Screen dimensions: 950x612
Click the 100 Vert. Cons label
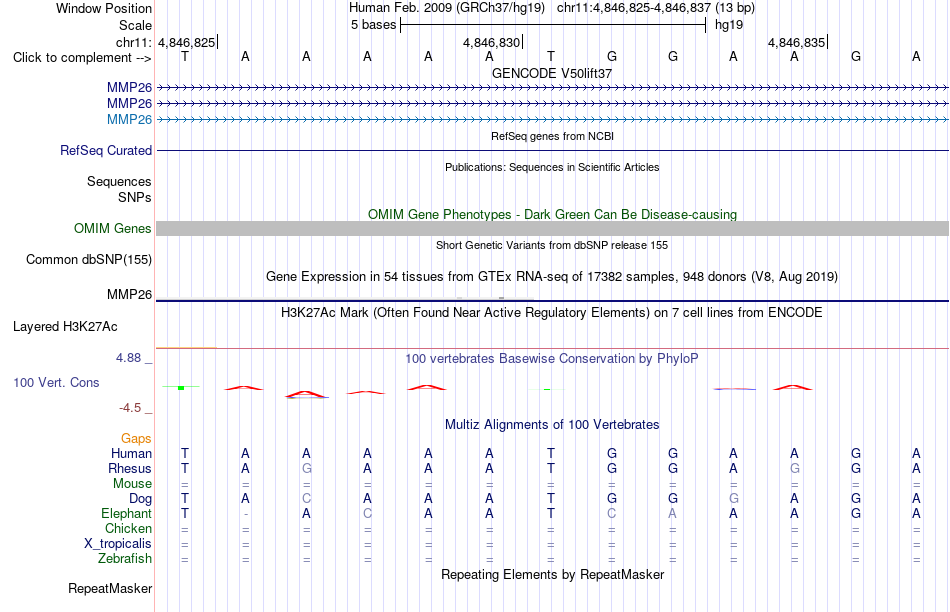coord(56,382)
